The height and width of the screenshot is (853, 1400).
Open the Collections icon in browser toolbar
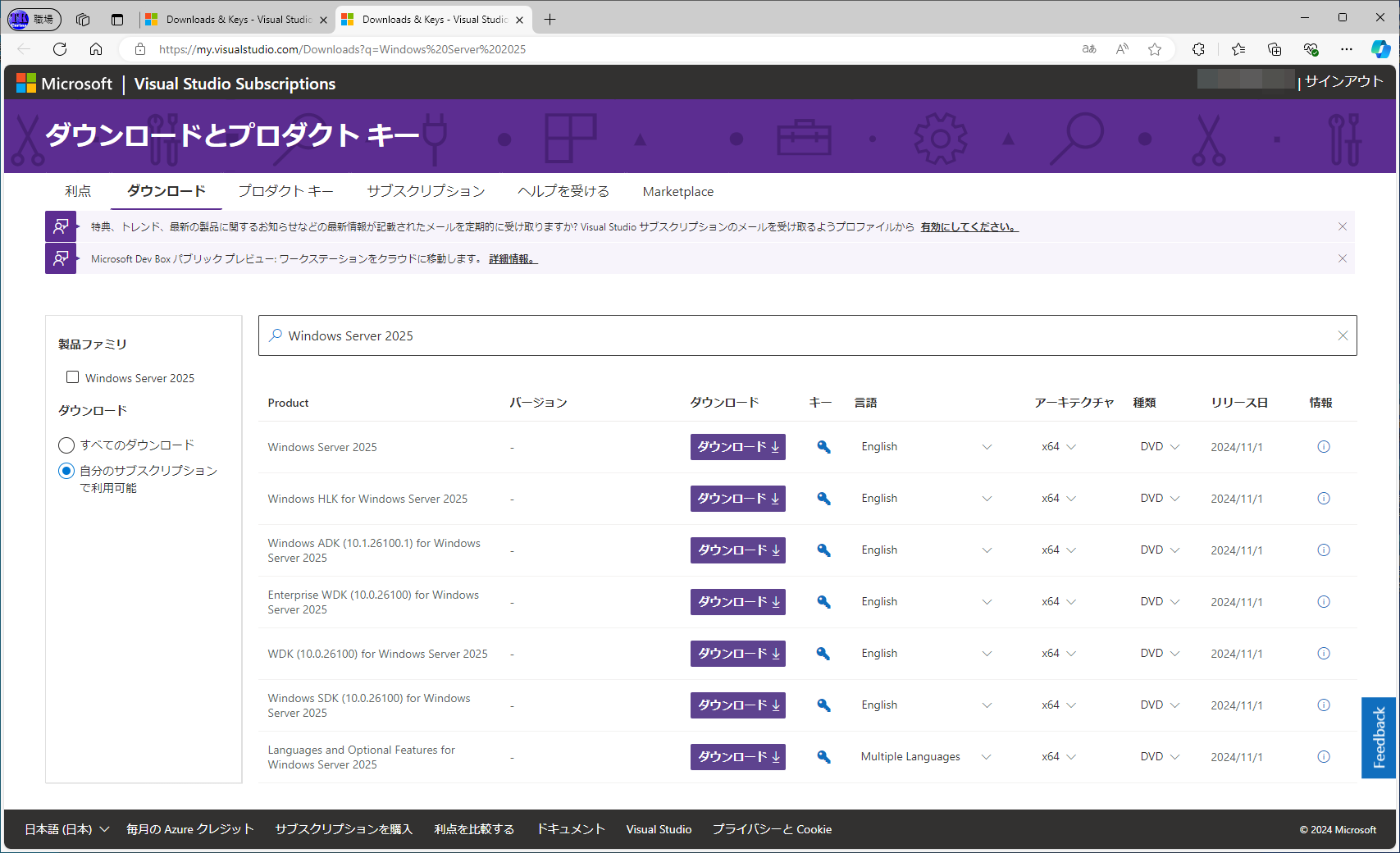pyautogui.click(x=1275, y=49)
